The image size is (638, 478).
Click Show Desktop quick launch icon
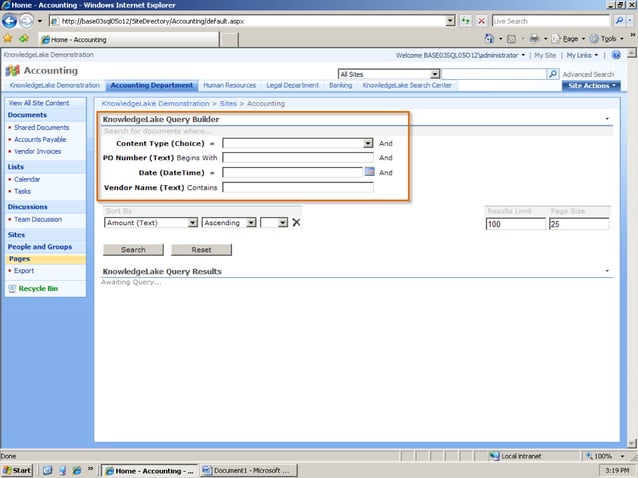(47, 470)
